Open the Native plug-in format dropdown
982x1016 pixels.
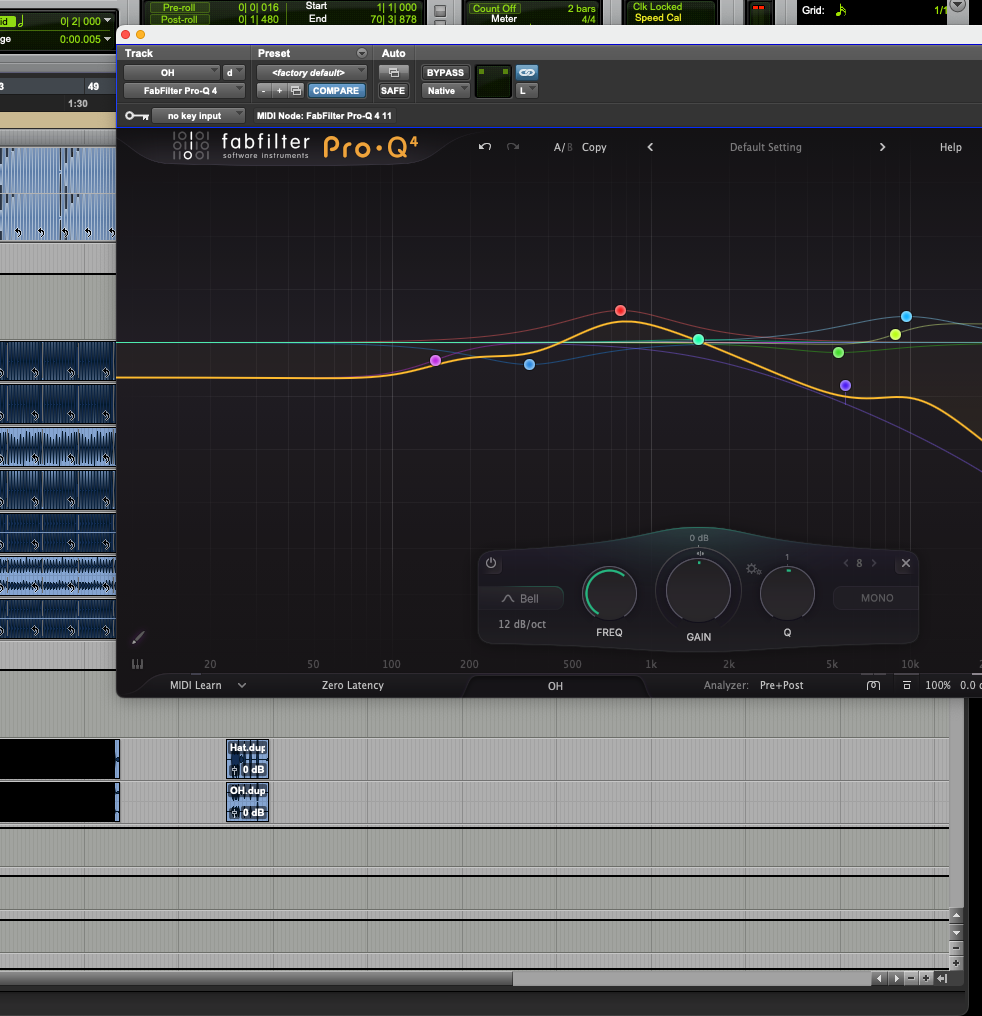(445, 91)
